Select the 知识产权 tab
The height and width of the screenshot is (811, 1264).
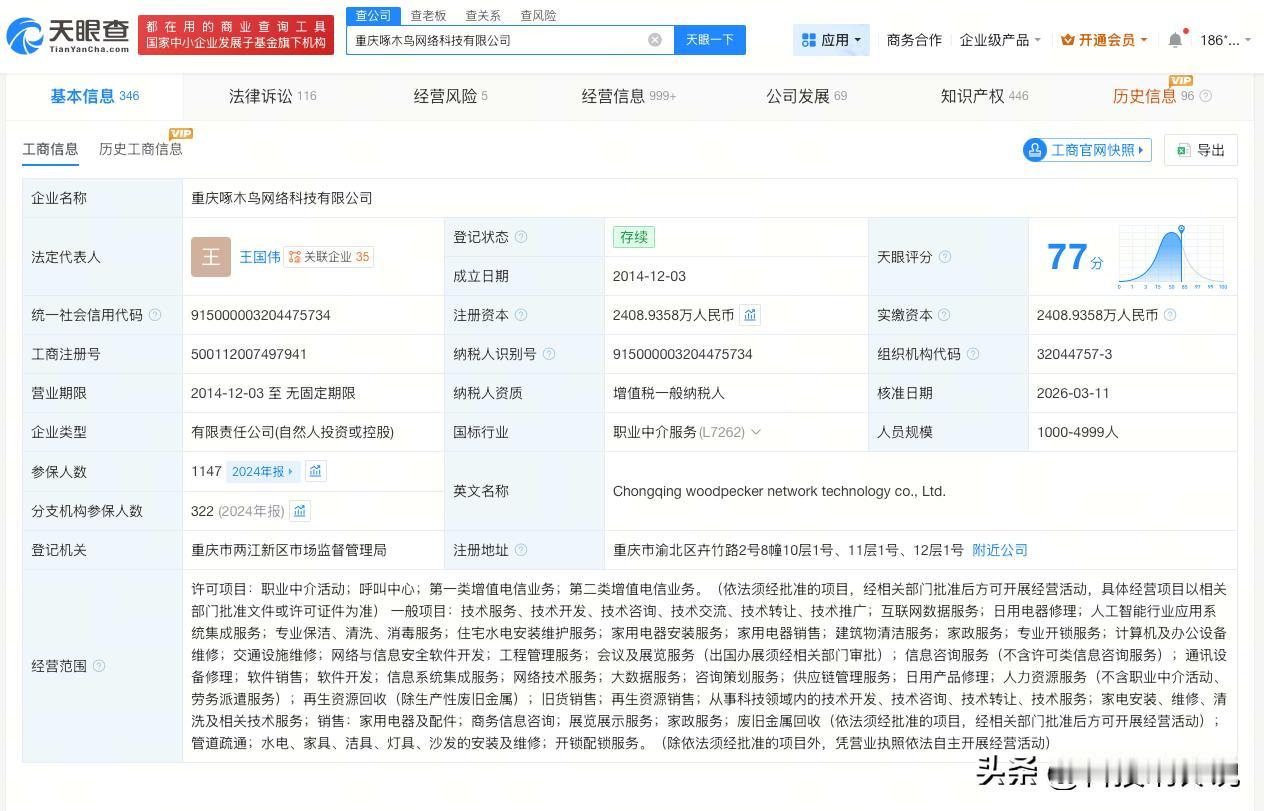(x=984, y=96)
